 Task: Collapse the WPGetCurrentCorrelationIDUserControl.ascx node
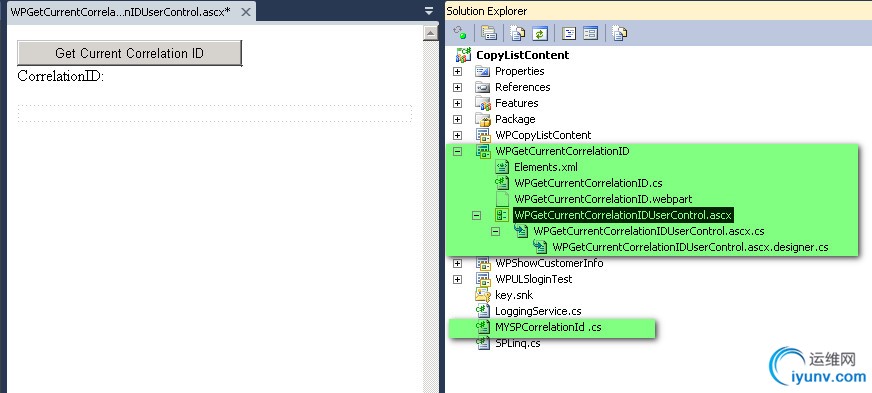click(477, 215)
